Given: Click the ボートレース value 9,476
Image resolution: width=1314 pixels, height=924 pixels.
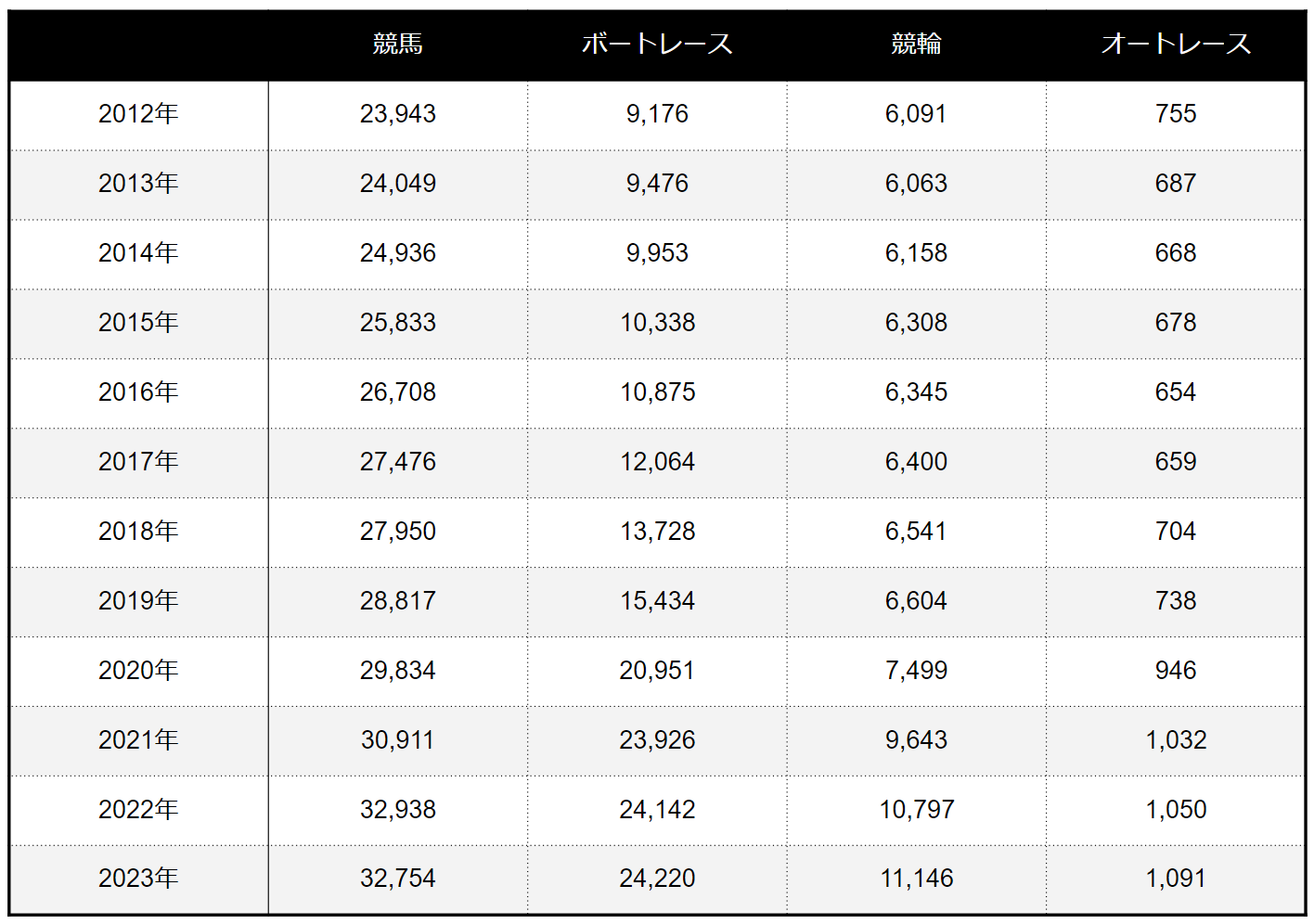Looking at the screenshot, I should click(657, 183).
